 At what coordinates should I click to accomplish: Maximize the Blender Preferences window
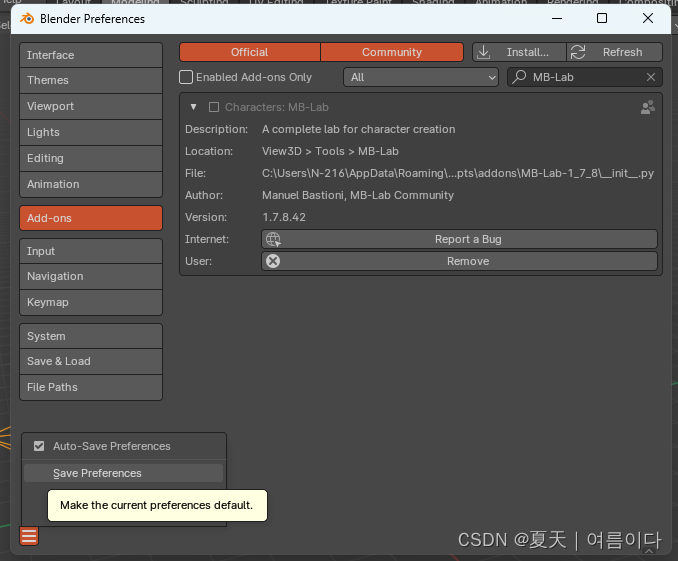(602, 18)
